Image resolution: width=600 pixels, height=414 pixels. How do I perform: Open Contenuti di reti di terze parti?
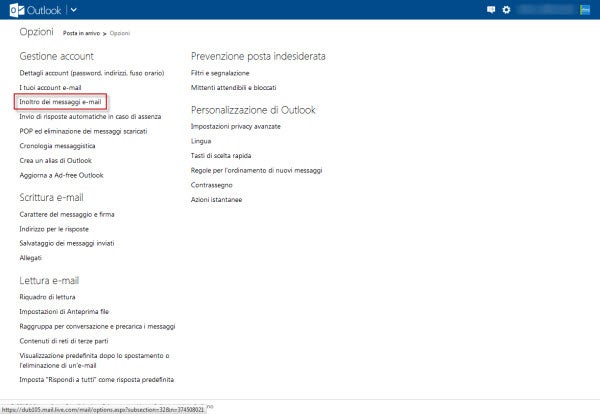(x=64, y=341)
